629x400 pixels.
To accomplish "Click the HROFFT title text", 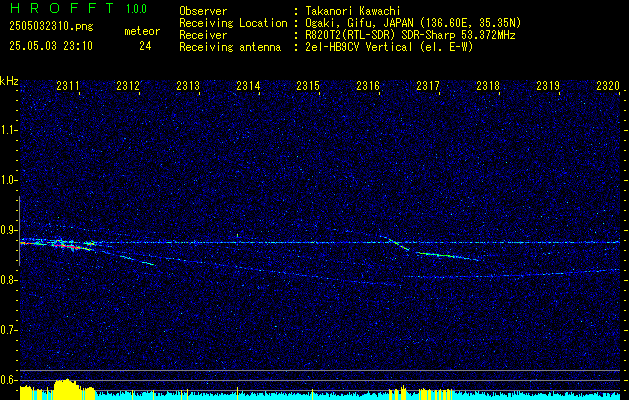I will pos(62,8).
